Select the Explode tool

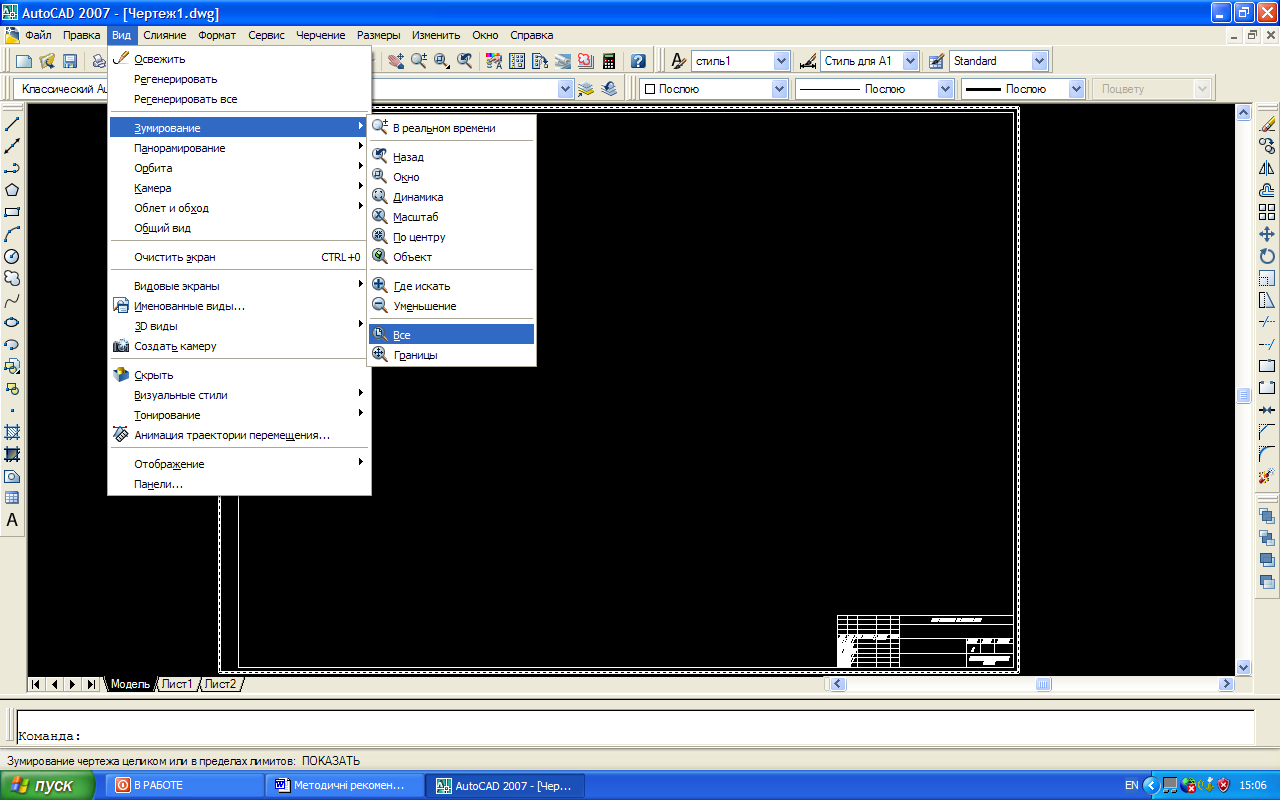pyautogui.click(x=1267, y=476)
